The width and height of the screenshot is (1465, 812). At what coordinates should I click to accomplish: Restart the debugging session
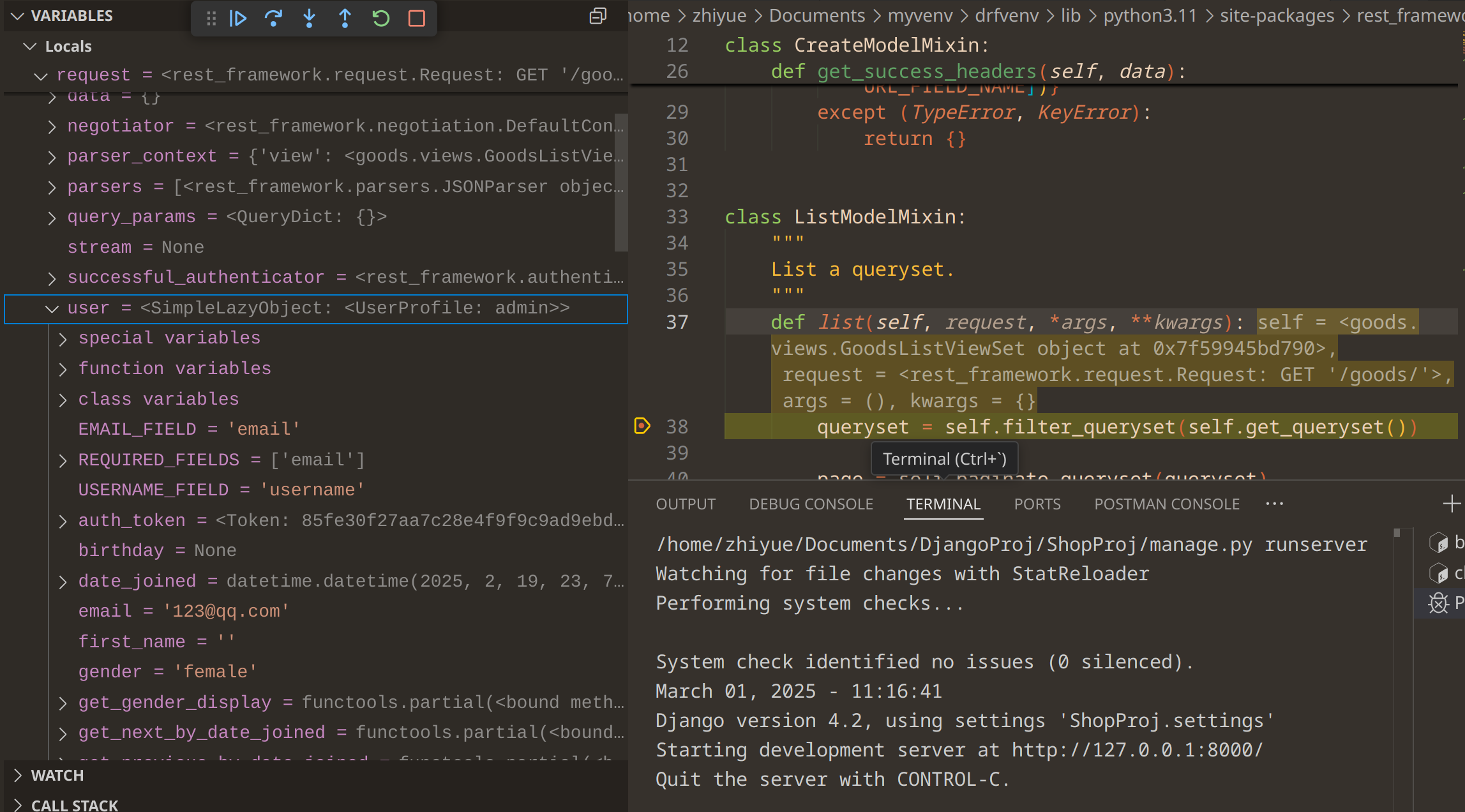coord(381,18)
